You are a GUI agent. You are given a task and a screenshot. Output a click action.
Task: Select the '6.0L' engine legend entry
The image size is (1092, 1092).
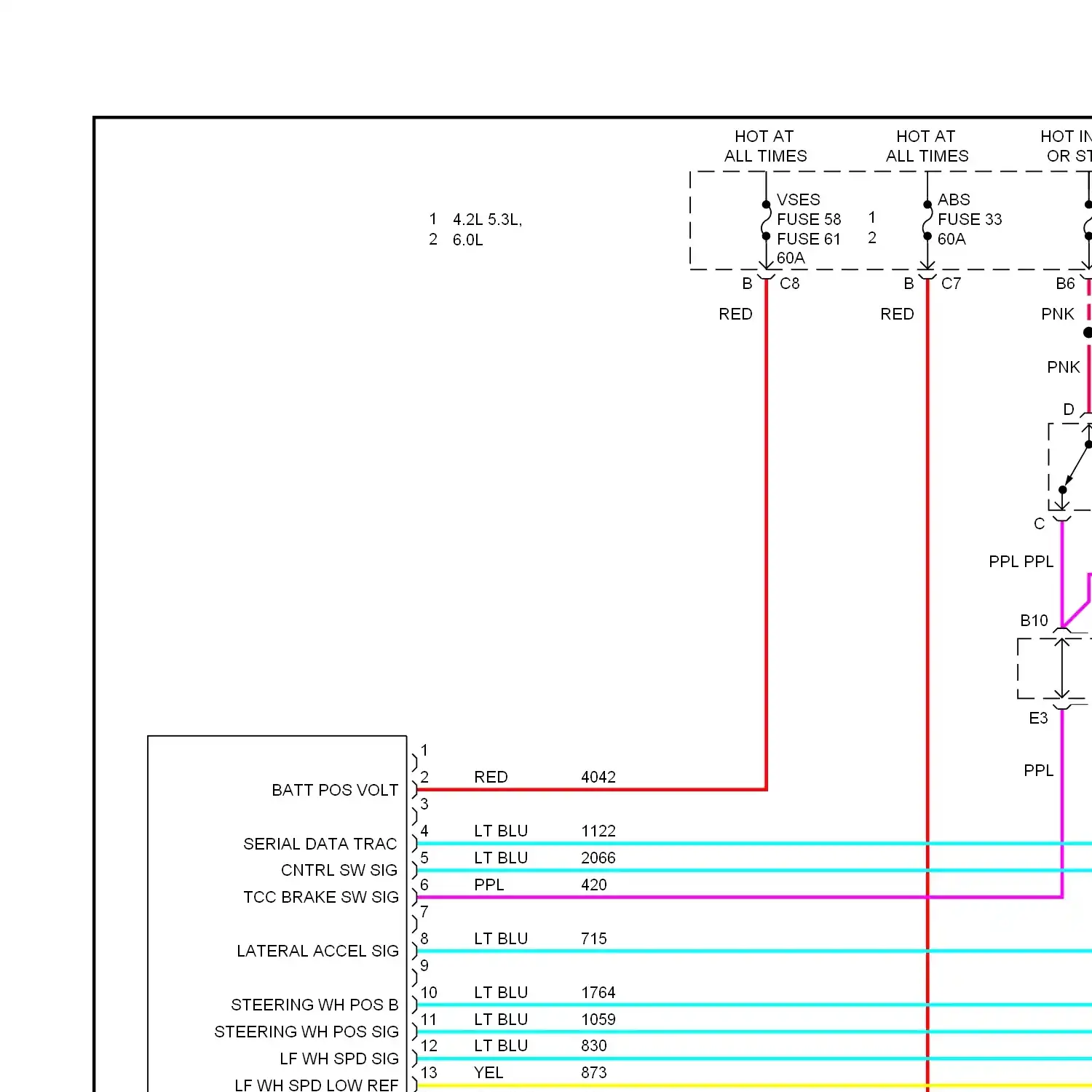pyautogui.click(x=467, y=240)
